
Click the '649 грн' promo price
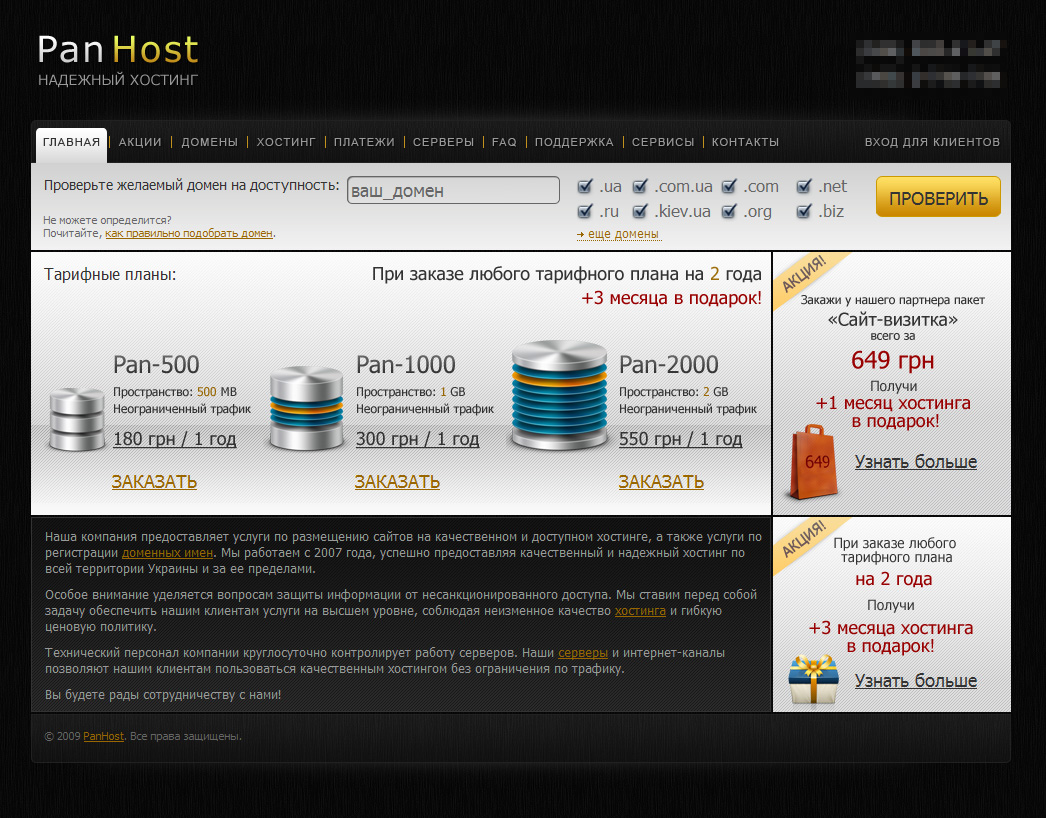click(893, 360)
